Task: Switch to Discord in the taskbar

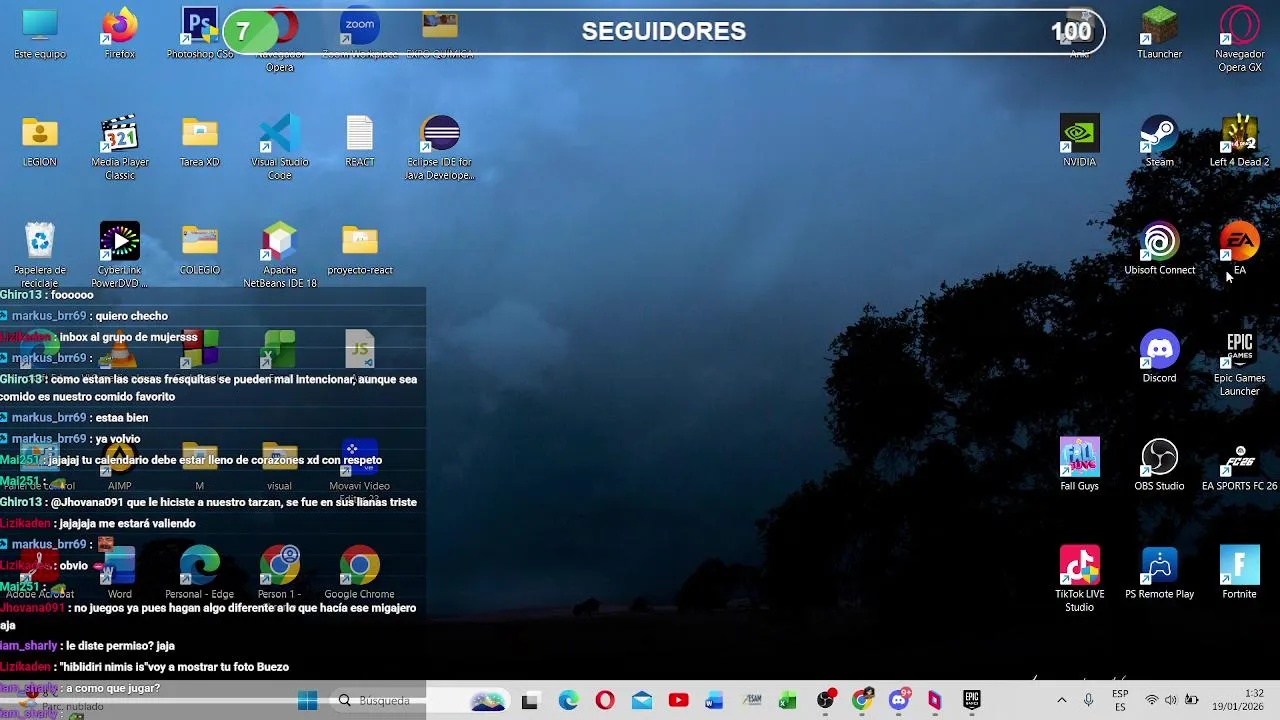Action: click(x=899, y=701)
